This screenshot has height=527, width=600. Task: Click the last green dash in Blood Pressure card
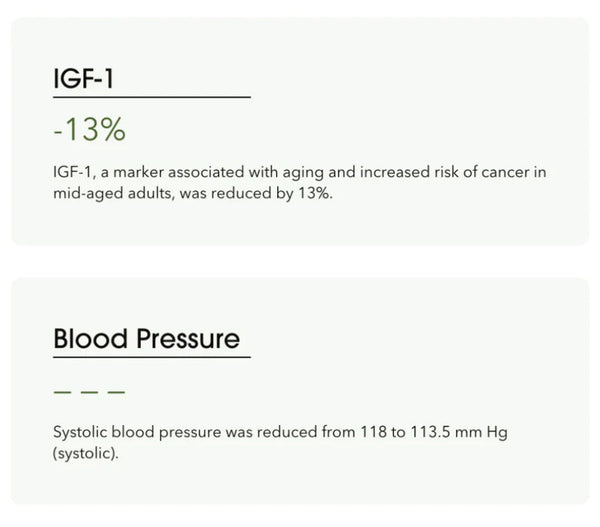point(116,392)
